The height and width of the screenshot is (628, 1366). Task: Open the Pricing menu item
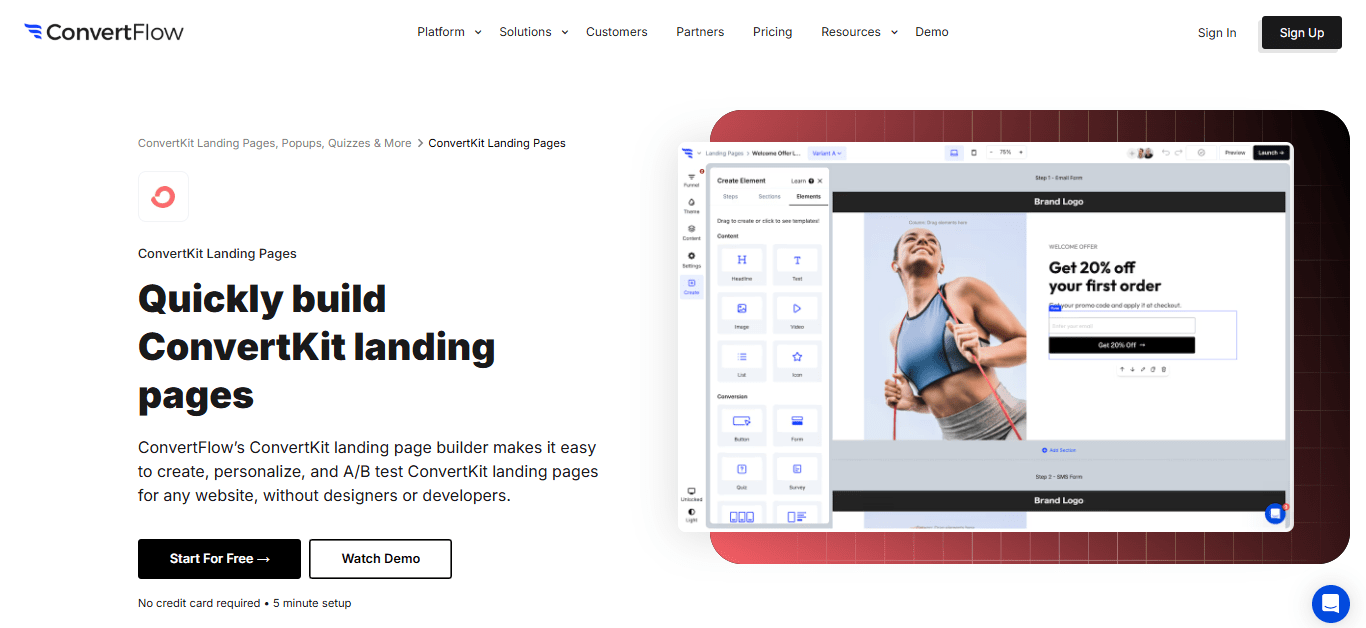coord(772,32)
